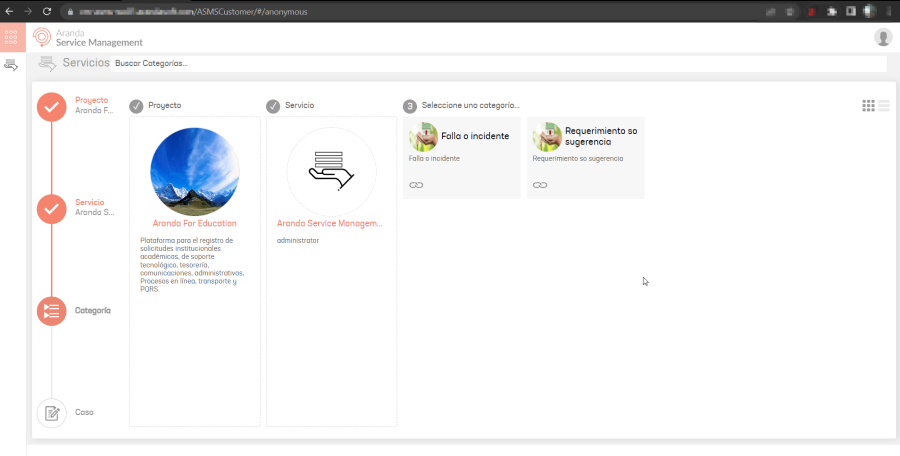Open the apps grid menu icon

click(11, 37)
